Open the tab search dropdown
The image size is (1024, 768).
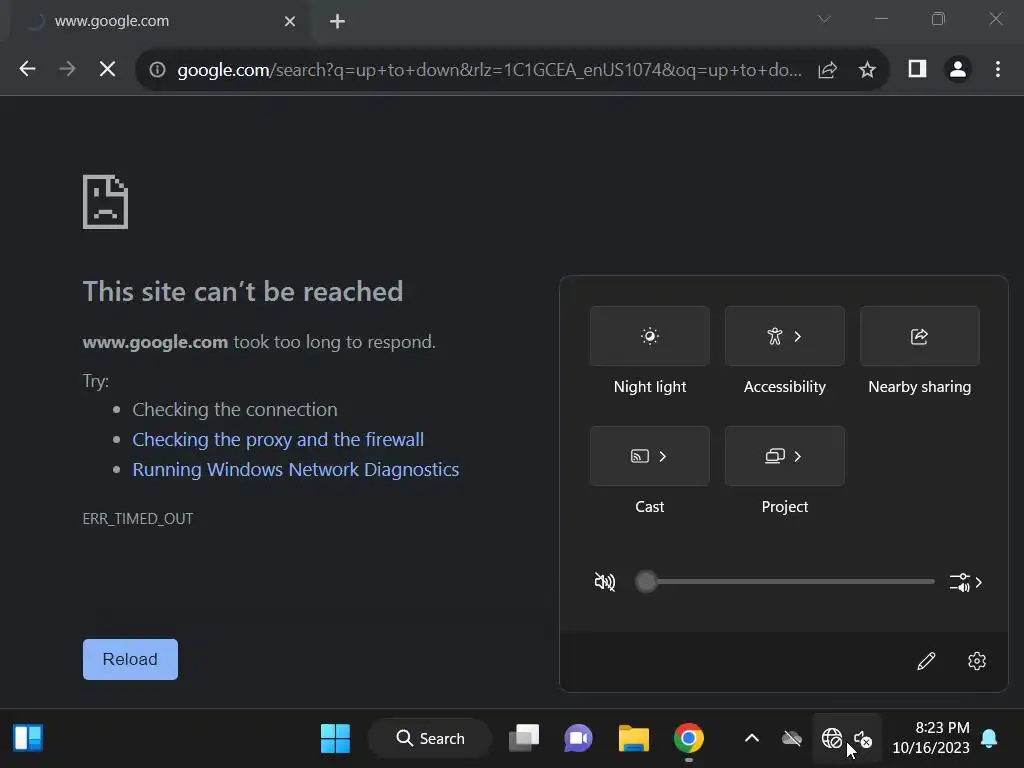[x=824, y=19]
